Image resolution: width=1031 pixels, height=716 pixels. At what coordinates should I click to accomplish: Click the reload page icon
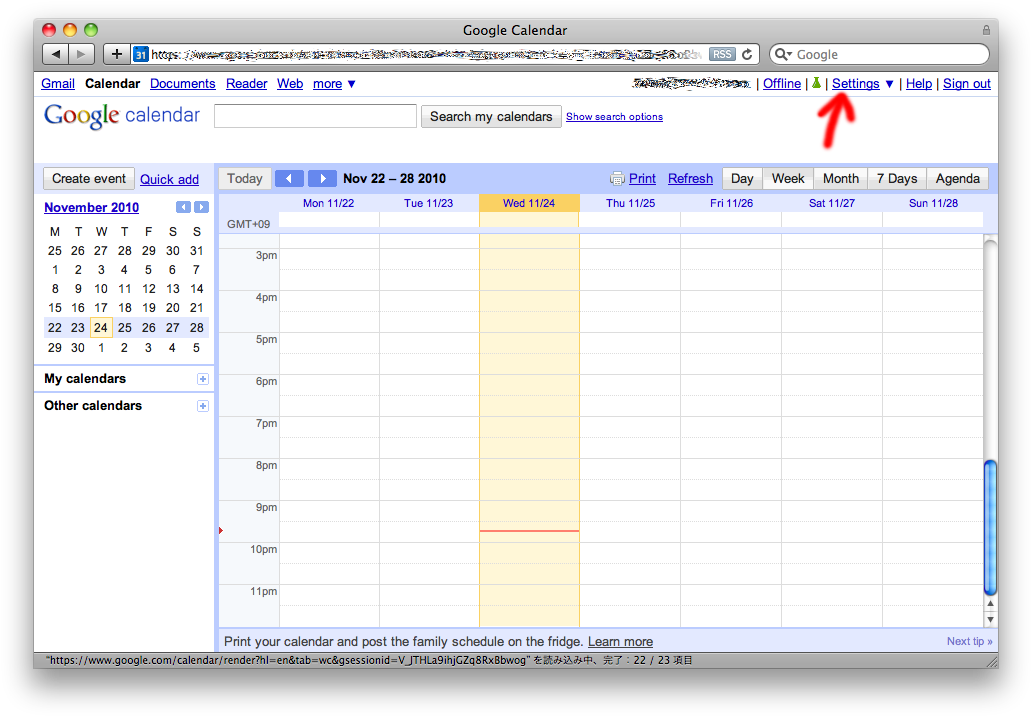click(747, 54)
